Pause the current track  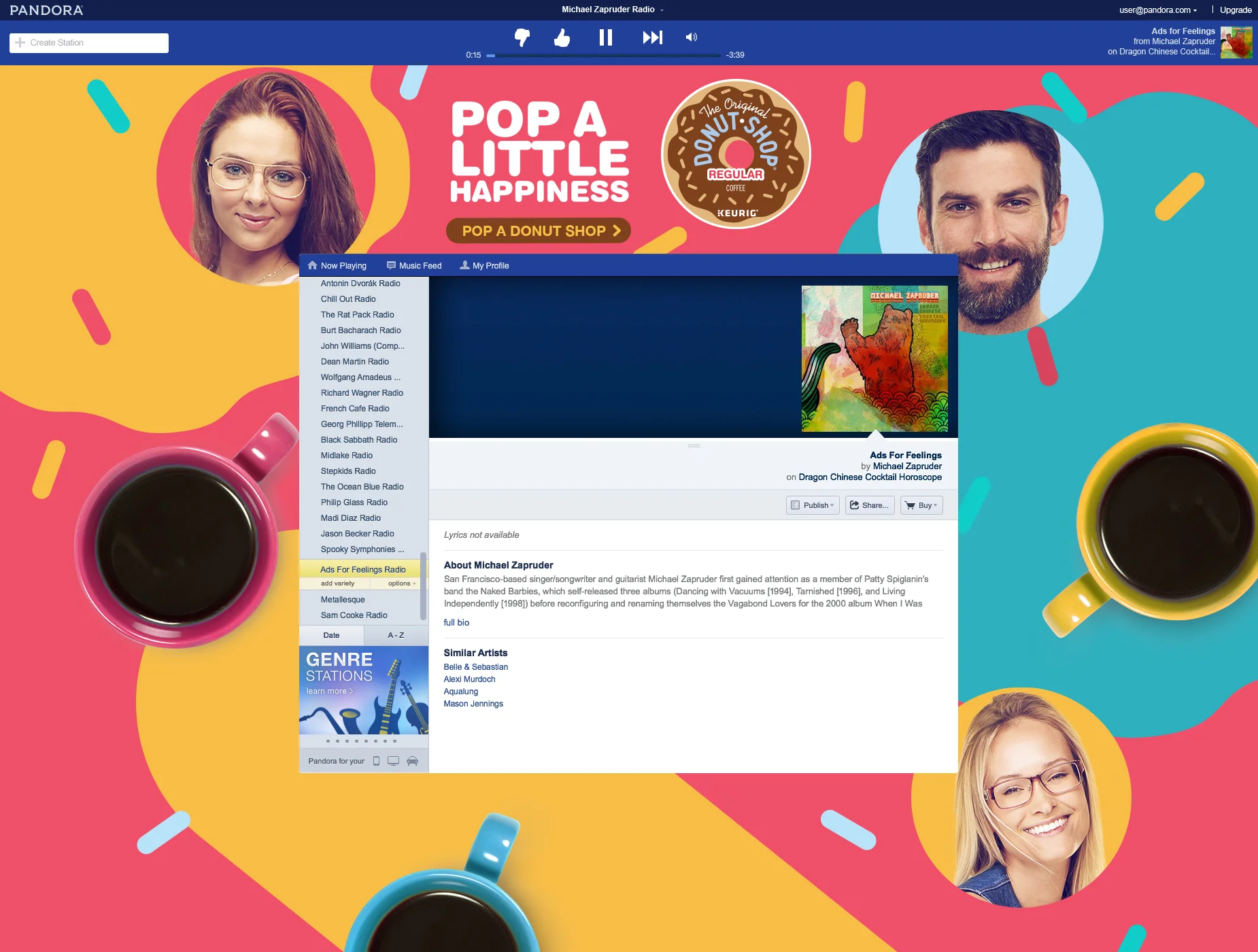coord(606,37)
